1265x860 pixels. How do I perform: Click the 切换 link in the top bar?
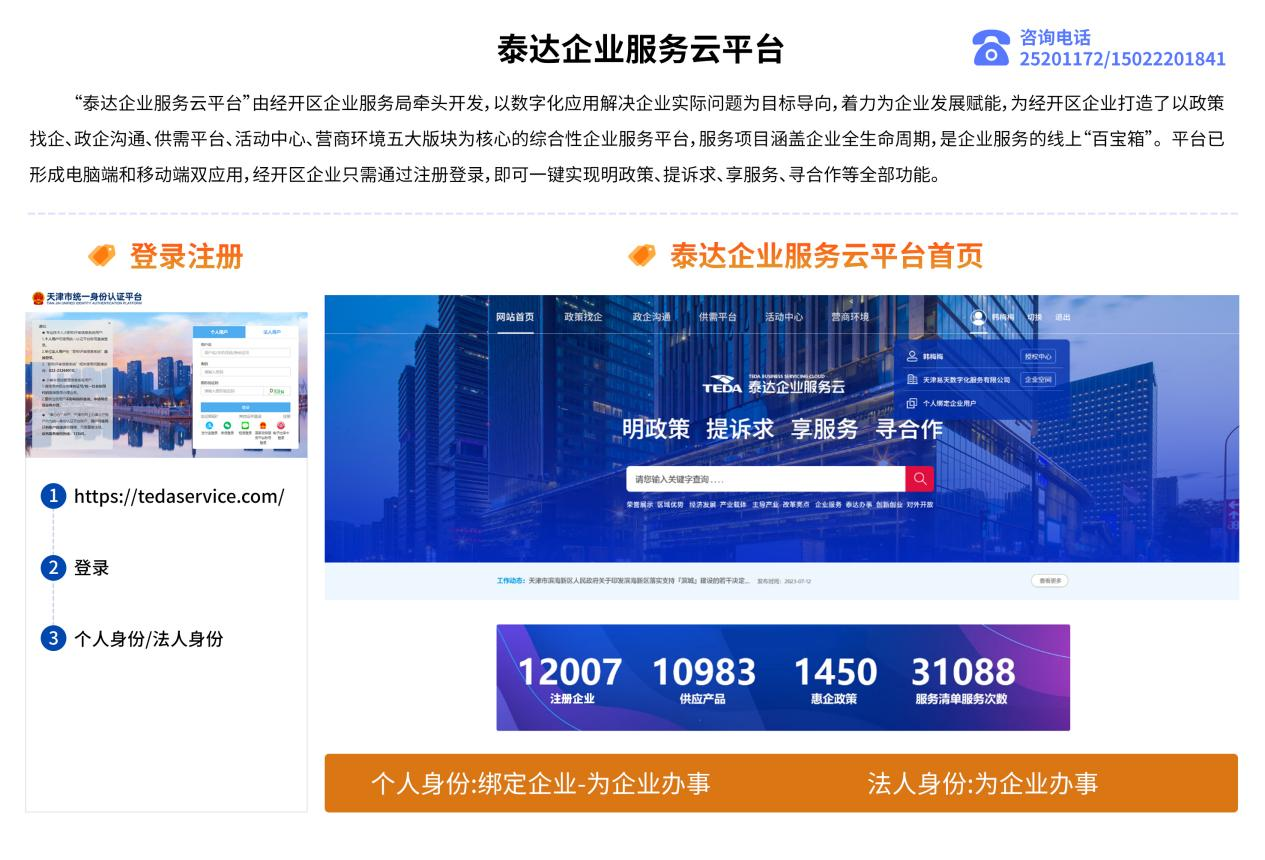click(x=1034, y=317)
